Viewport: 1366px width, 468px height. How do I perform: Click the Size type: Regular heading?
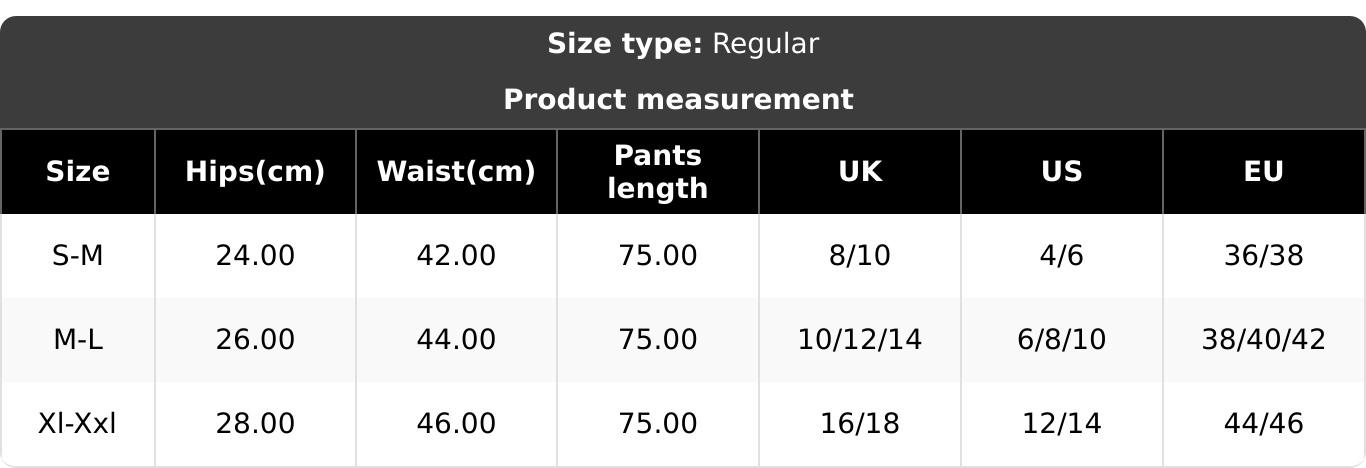[683, 44]
